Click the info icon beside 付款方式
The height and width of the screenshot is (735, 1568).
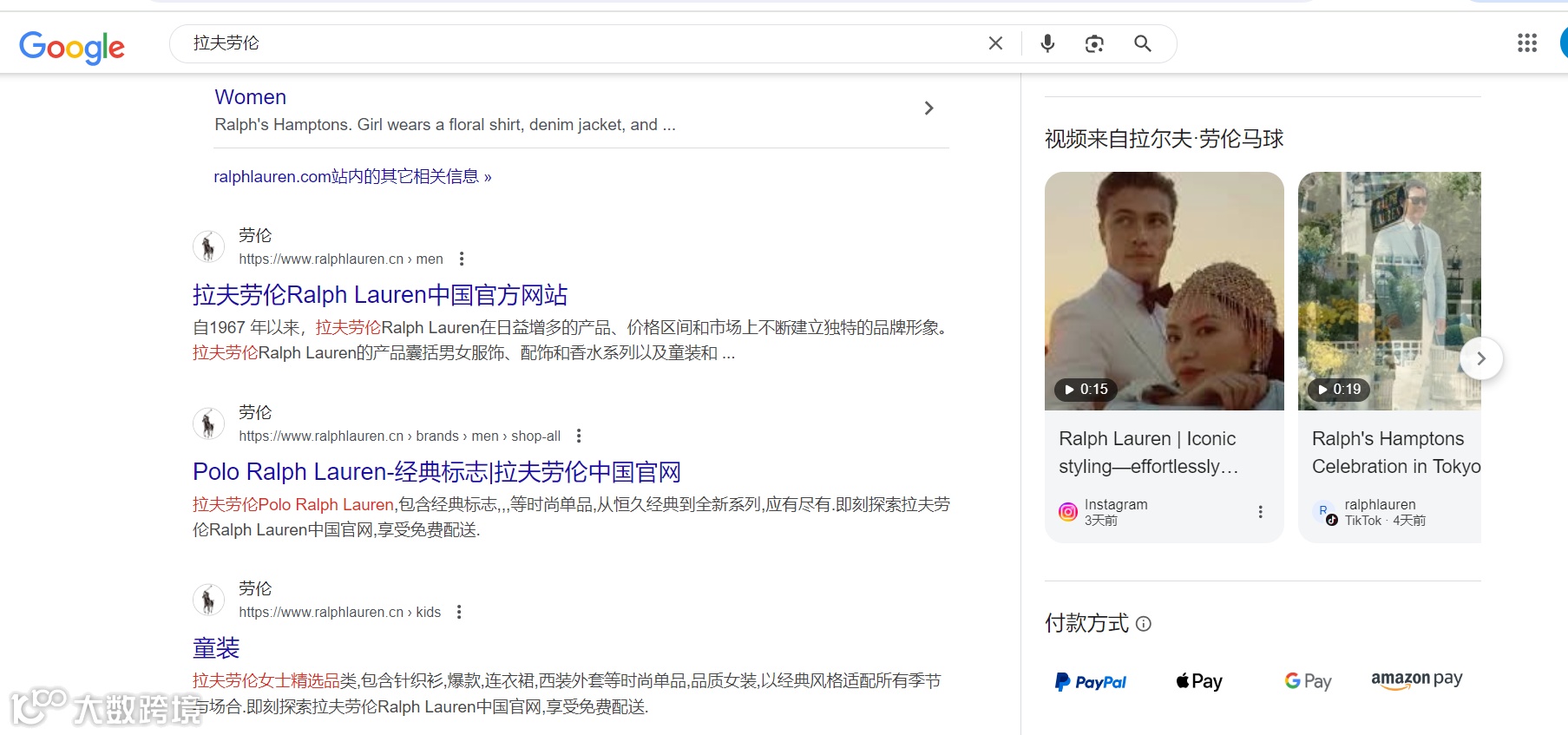pos(1144,623)
